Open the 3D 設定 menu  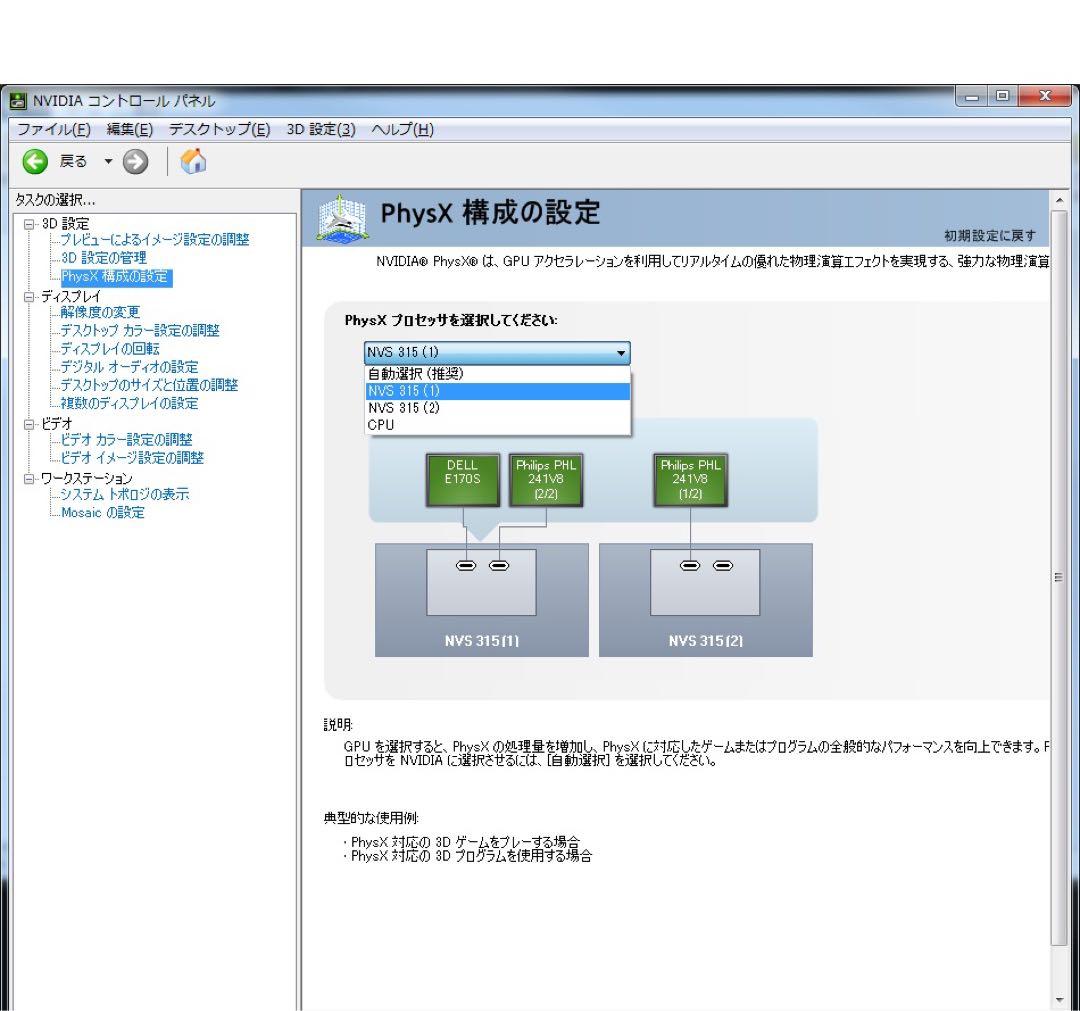coord(321,129)
